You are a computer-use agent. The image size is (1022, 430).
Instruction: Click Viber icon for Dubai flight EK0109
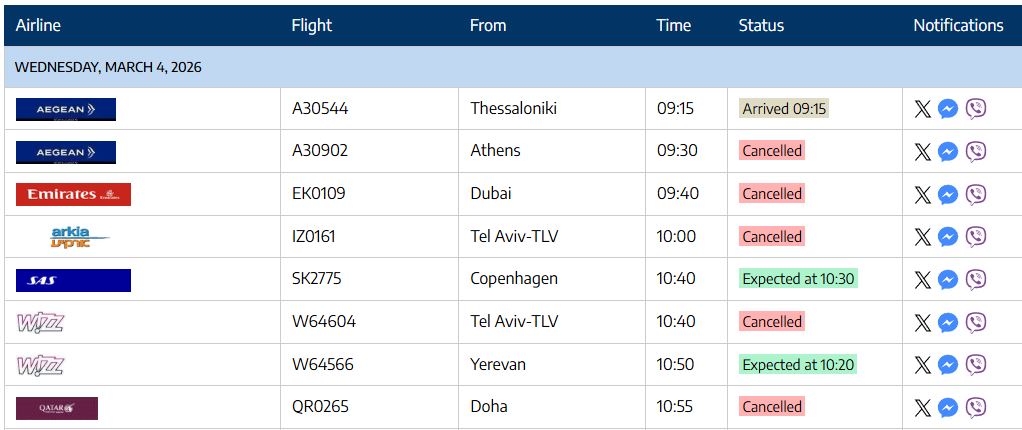click(976, 194)
